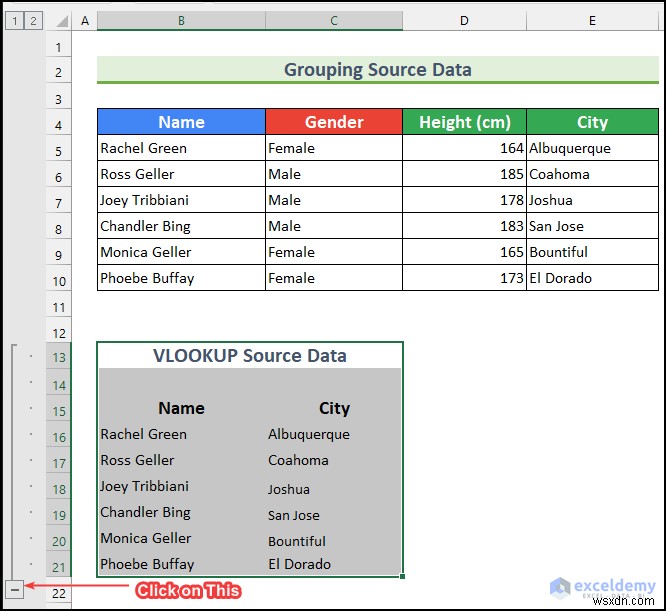Select row 2 header
The width and height of the screenshot is (666, 611).
[59, 72]
